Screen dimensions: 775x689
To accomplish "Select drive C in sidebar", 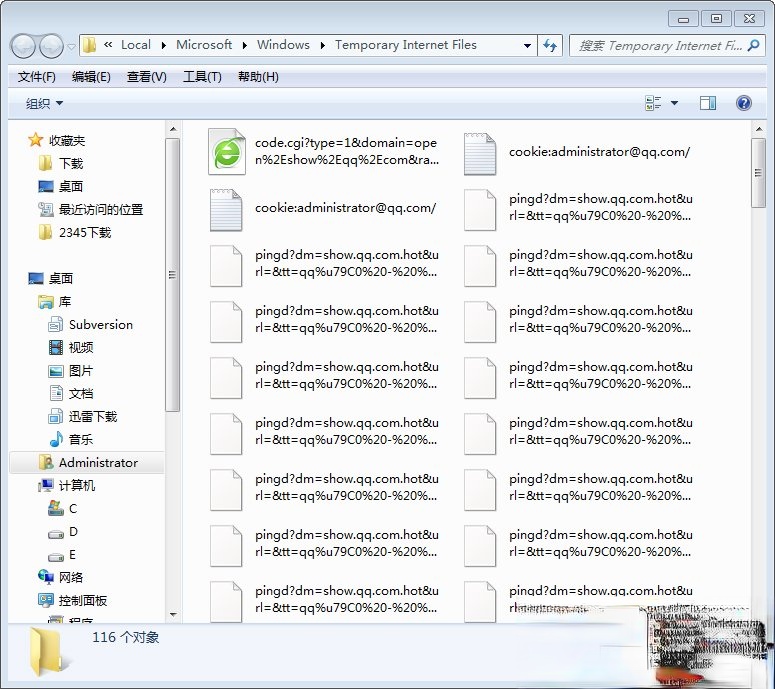I will (62, 508).
